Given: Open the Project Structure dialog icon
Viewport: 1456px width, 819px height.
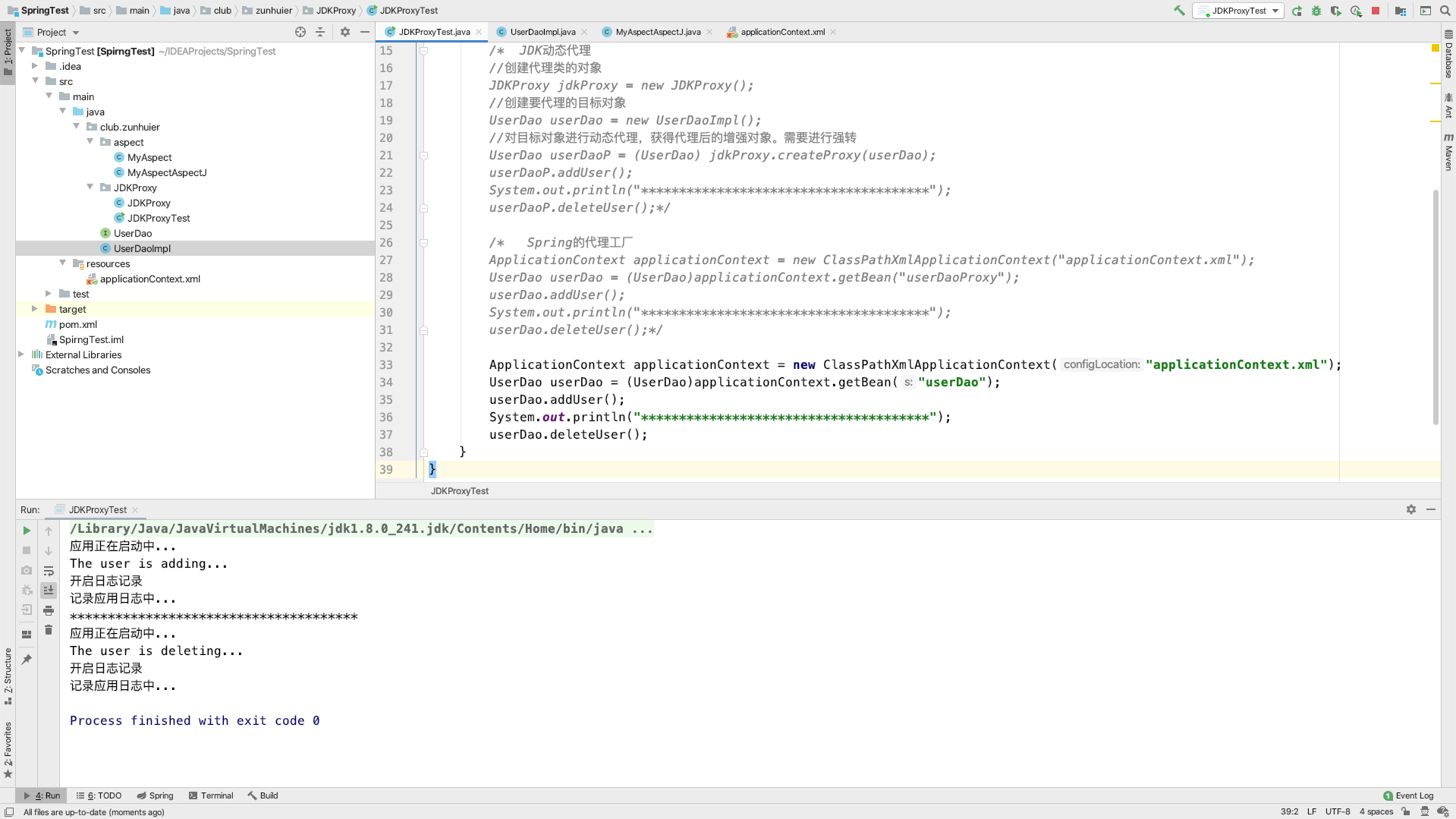Looking at the screenshot, I should pos(1401,11).
